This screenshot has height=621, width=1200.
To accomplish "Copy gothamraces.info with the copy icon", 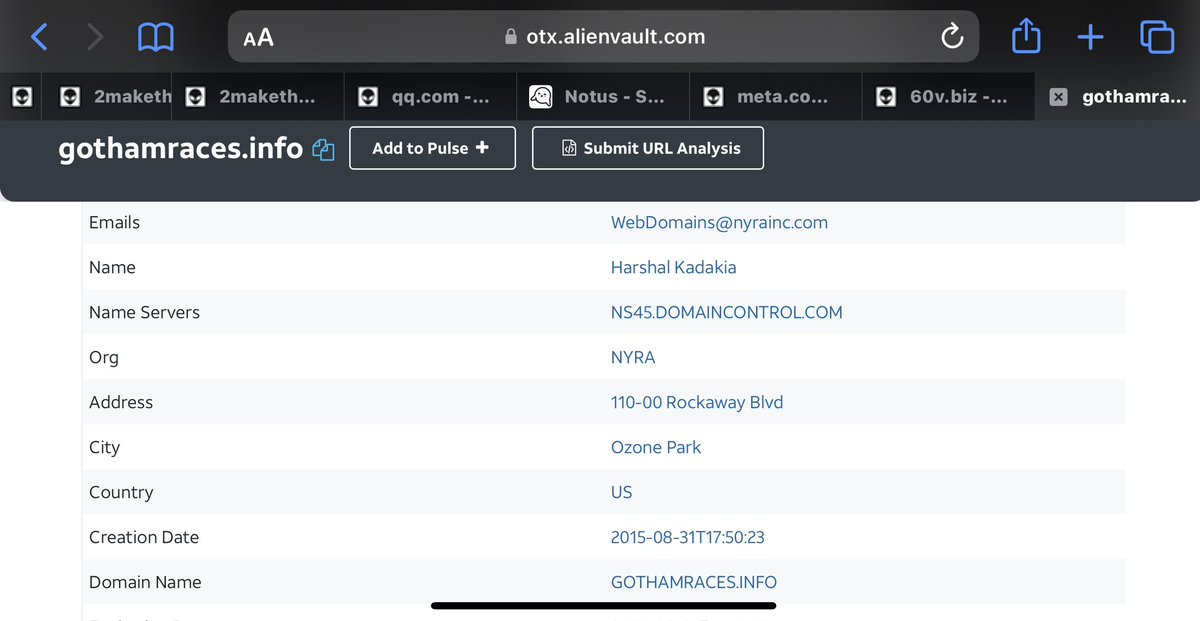I will point(323,150).
